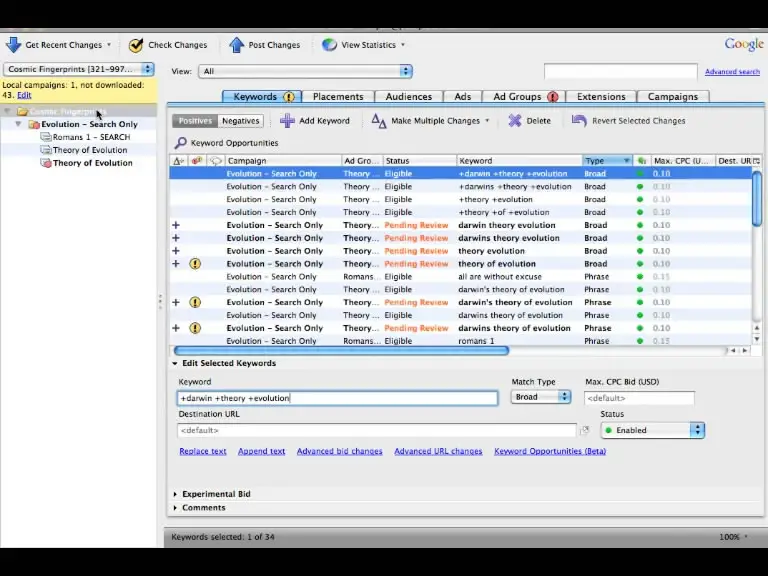Click warning icon in 'darwins theory of evolution' pending row

[x=195, y=328]
